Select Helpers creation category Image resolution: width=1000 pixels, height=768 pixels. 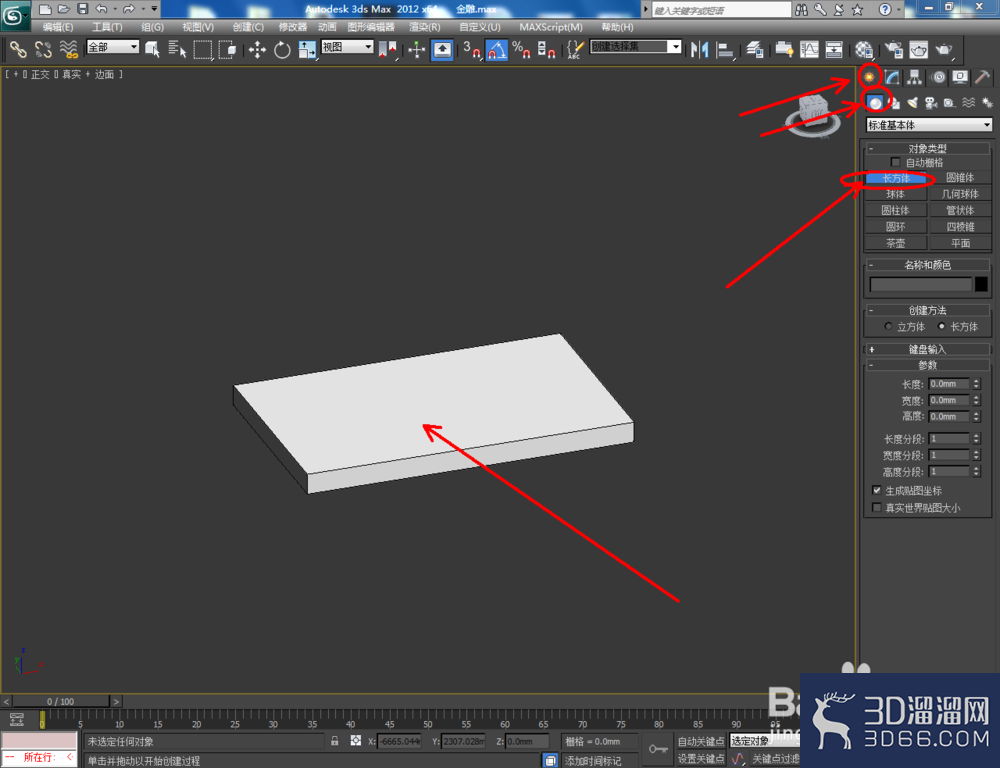pos(950,103)
